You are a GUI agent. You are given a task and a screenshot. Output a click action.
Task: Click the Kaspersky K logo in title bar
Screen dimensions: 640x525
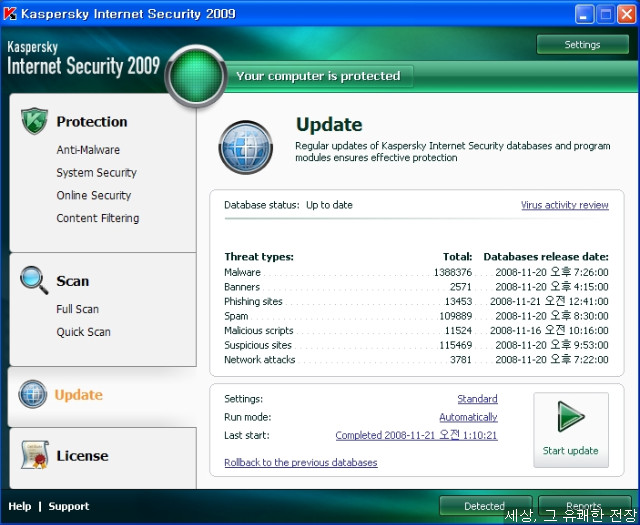coord(10,13)
